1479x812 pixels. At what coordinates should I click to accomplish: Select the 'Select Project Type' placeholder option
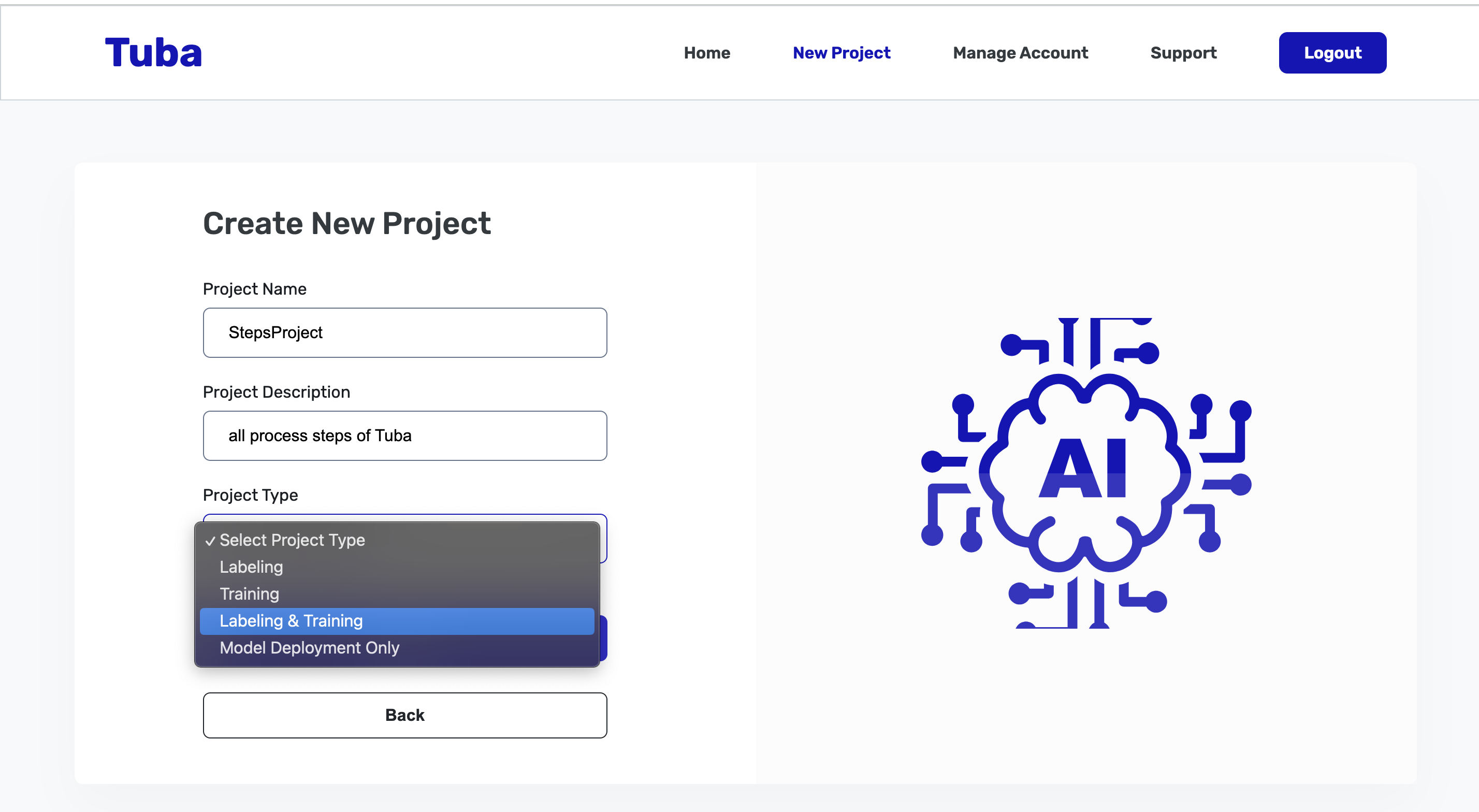(x=292, y=540)
